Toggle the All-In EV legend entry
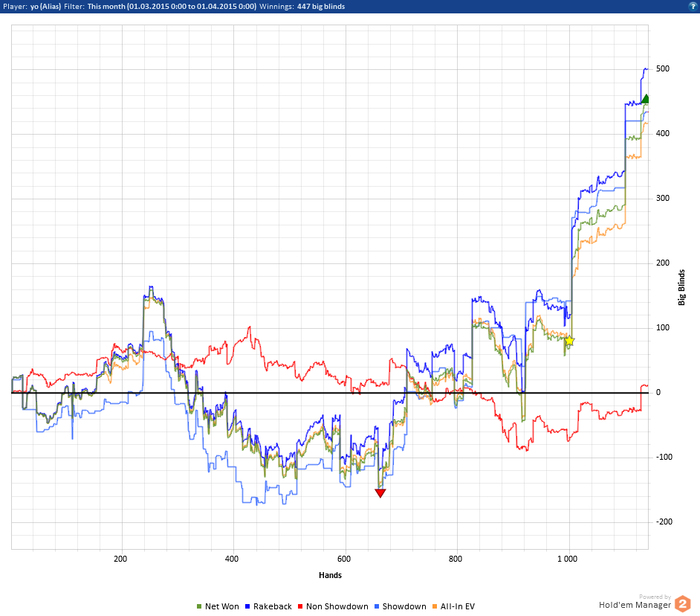This screenshot has height=616, width=700. (x=454, y=606)
